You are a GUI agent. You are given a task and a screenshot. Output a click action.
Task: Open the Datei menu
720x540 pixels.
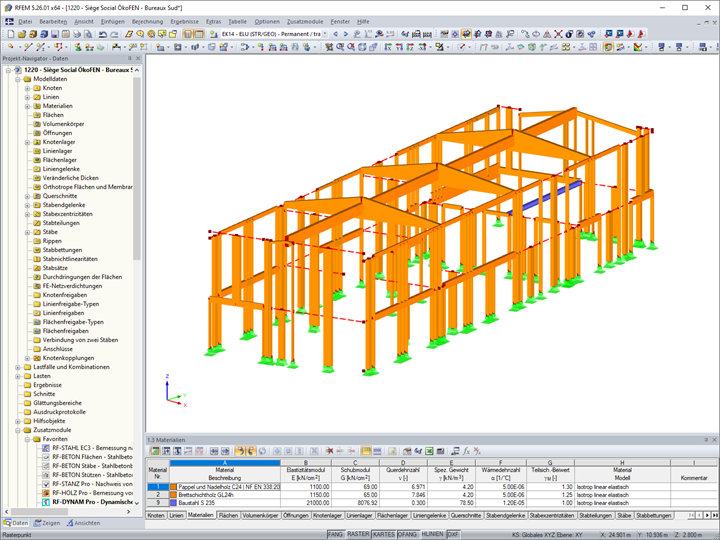[25, 22]
